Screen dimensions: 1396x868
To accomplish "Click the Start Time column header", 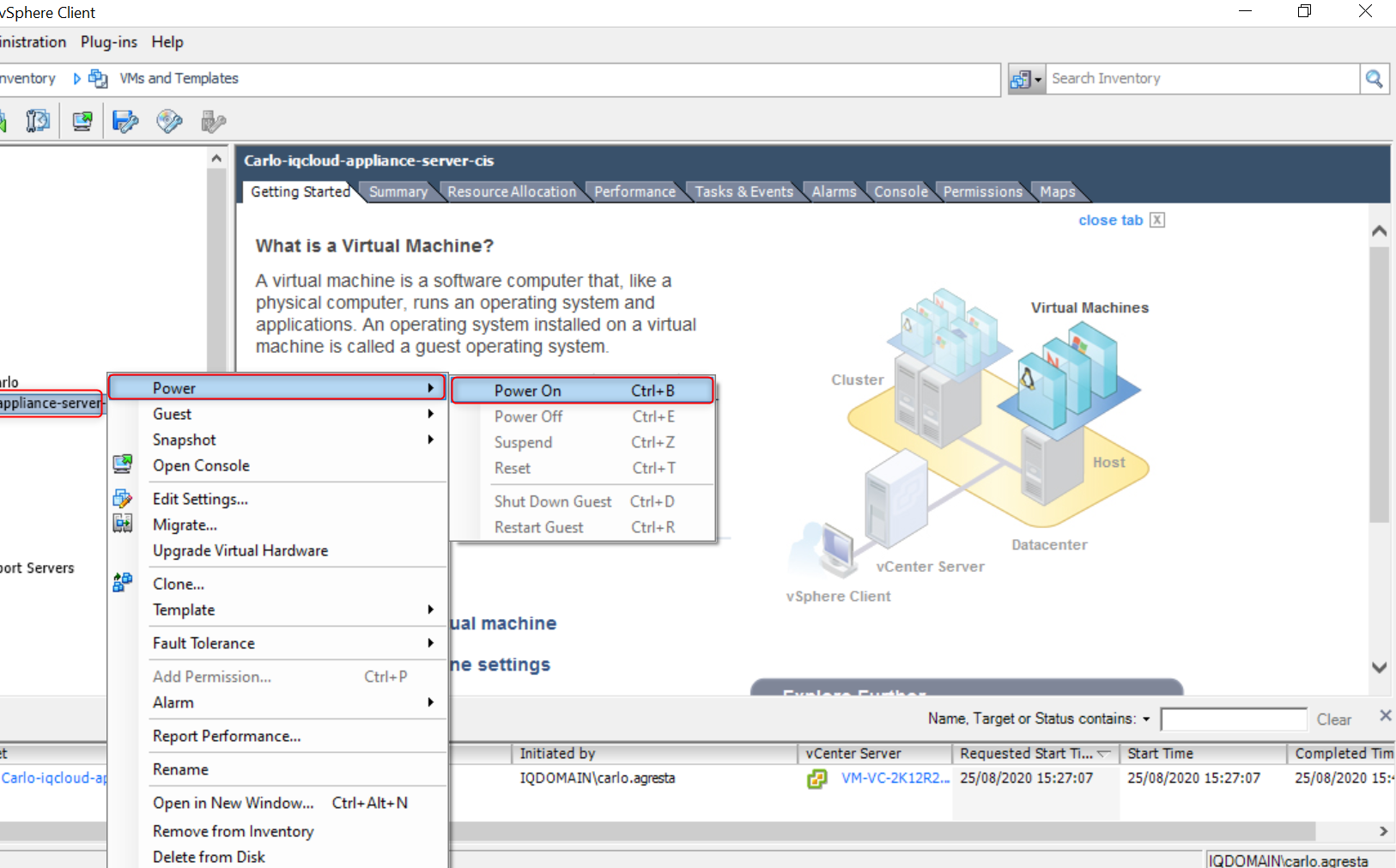I will 1204,753.
